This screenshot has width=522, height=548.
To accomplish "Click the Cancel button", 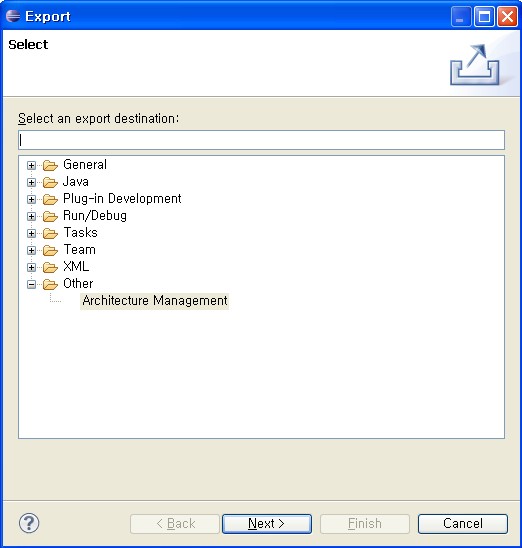I will pos(463,524).
